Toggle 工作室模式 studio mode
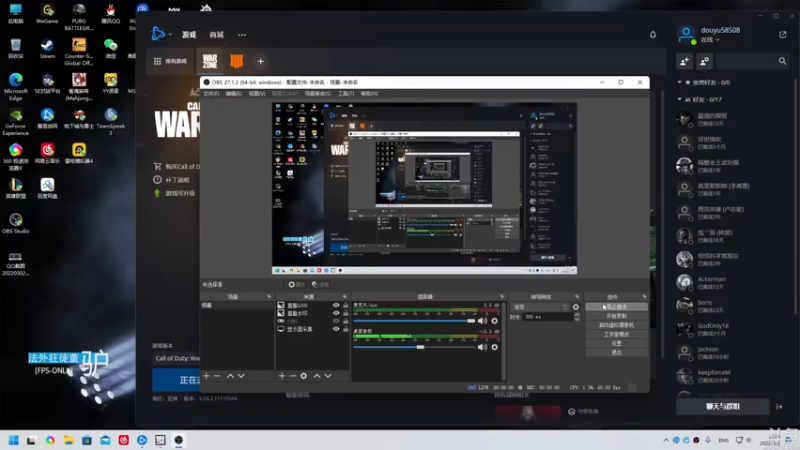800x450 pixels. click(616, 334)
